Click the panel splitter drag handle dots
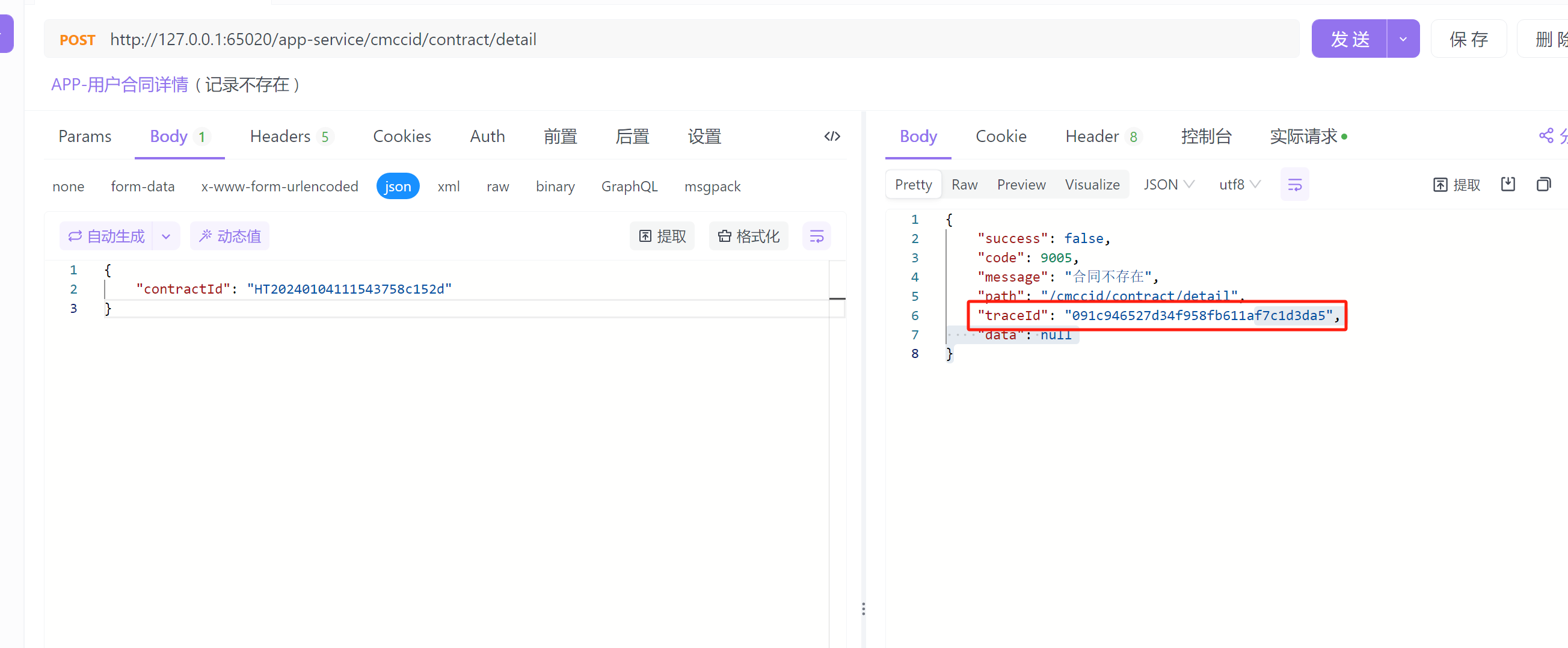Image resolution: width=1568 pixels, height=648 pixels. coord(863,608)
